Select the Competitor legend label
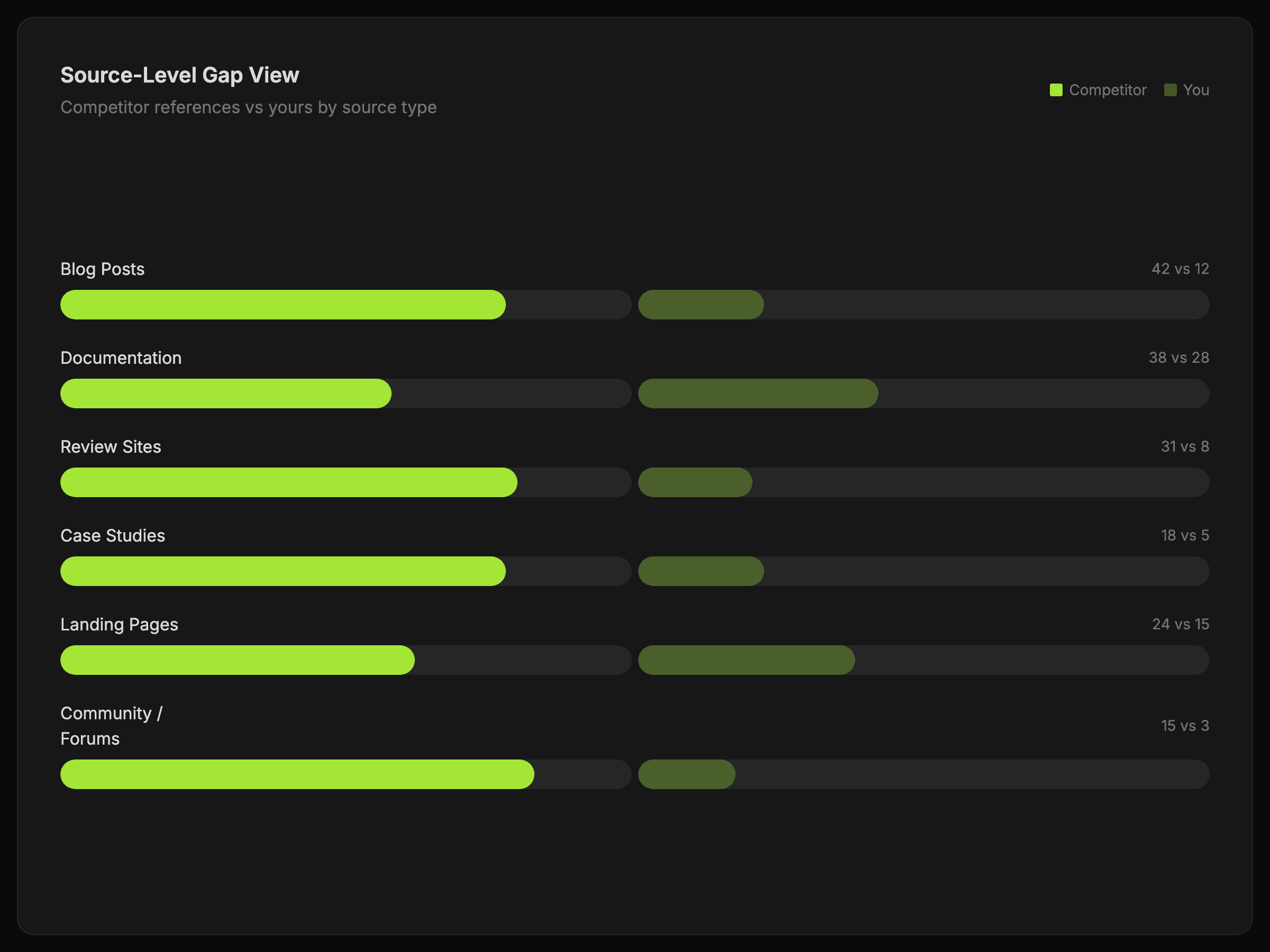Image resolution: width=1270 pixels, height=952 pixels. [1108, 90]
